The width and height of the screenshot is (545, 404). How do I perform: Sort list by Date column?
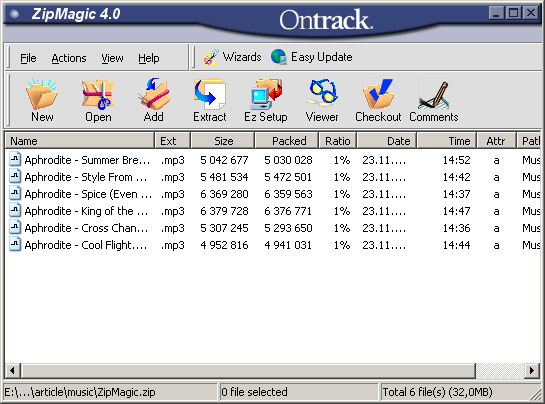coord(387,141)
